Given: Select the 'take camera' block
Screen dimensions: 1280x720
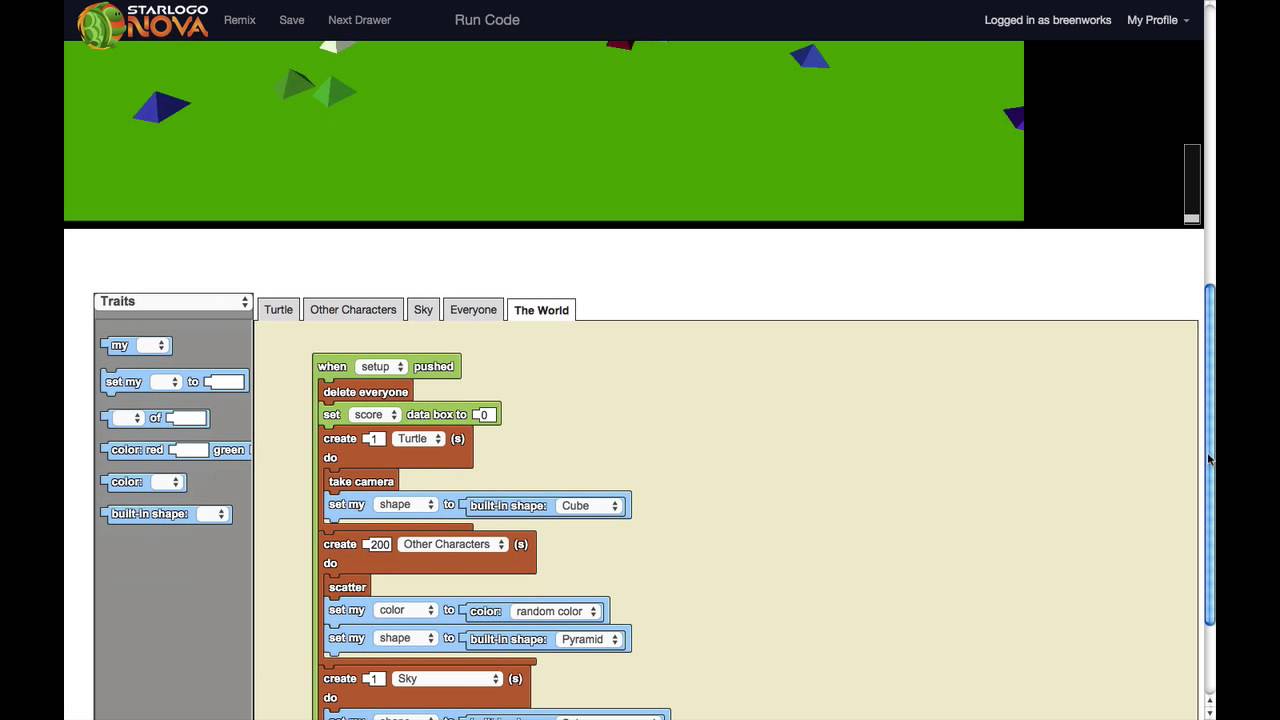Looking at the screenshot, I should tap(360, 482).
